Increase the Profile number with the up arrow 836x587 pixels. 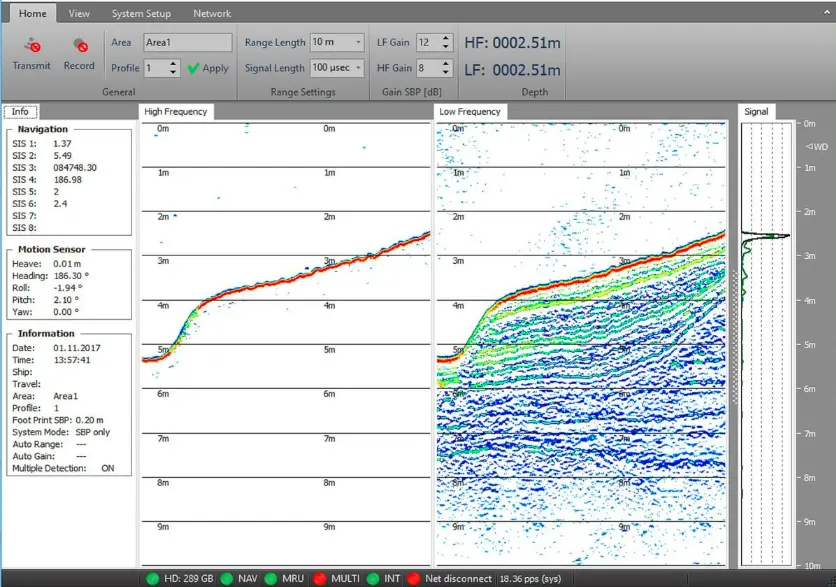173,64
